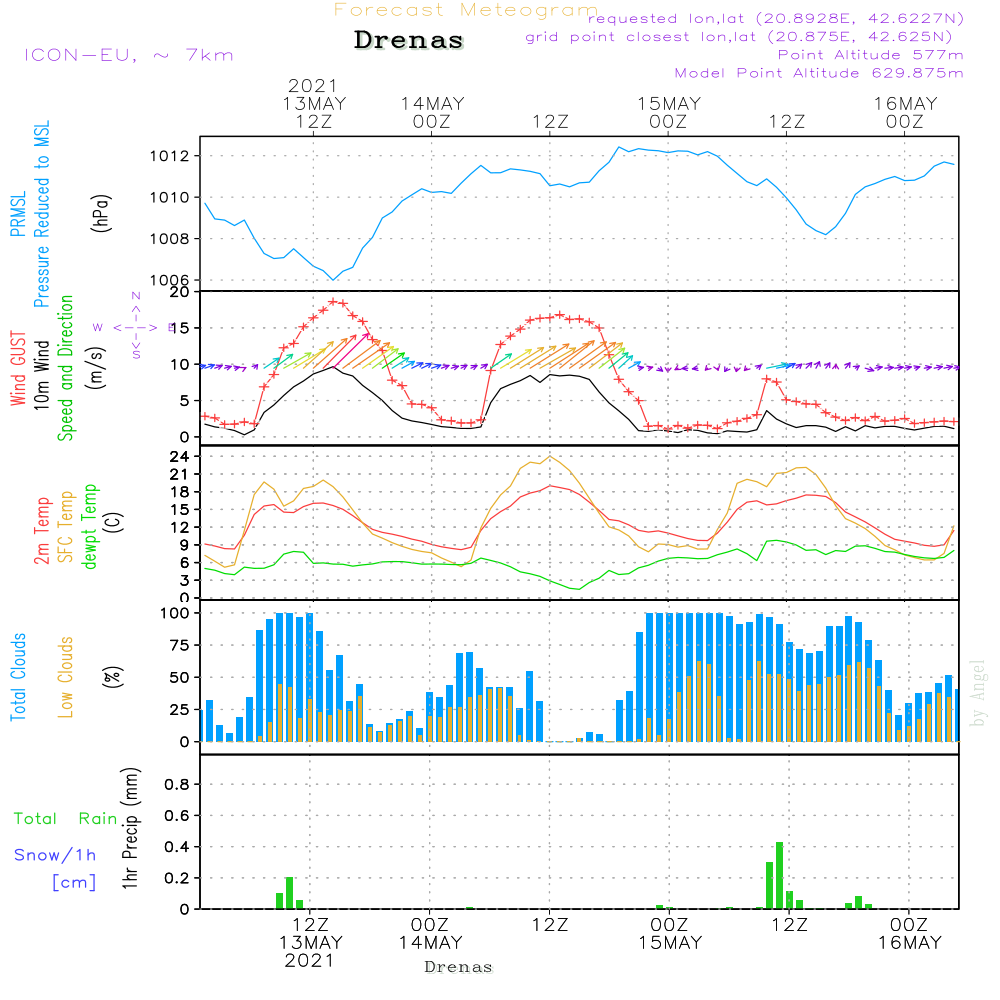Screen dimensions: 1000x1000
Task: Click the 1008 pressure tick label
Action: (170, 239)
